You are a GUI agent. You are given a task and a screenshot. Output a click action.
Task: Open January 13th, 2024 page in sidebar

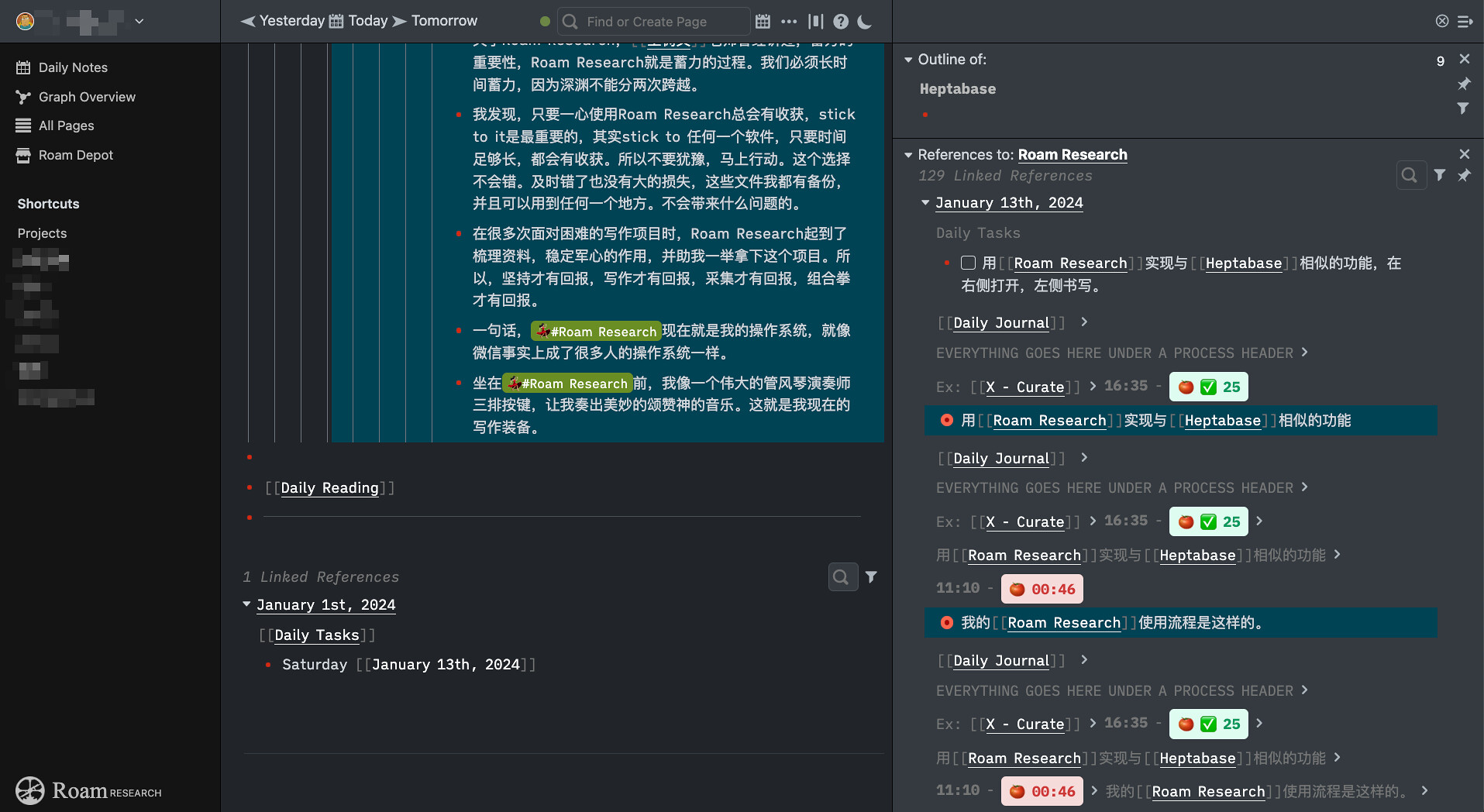coord(1009,203)
